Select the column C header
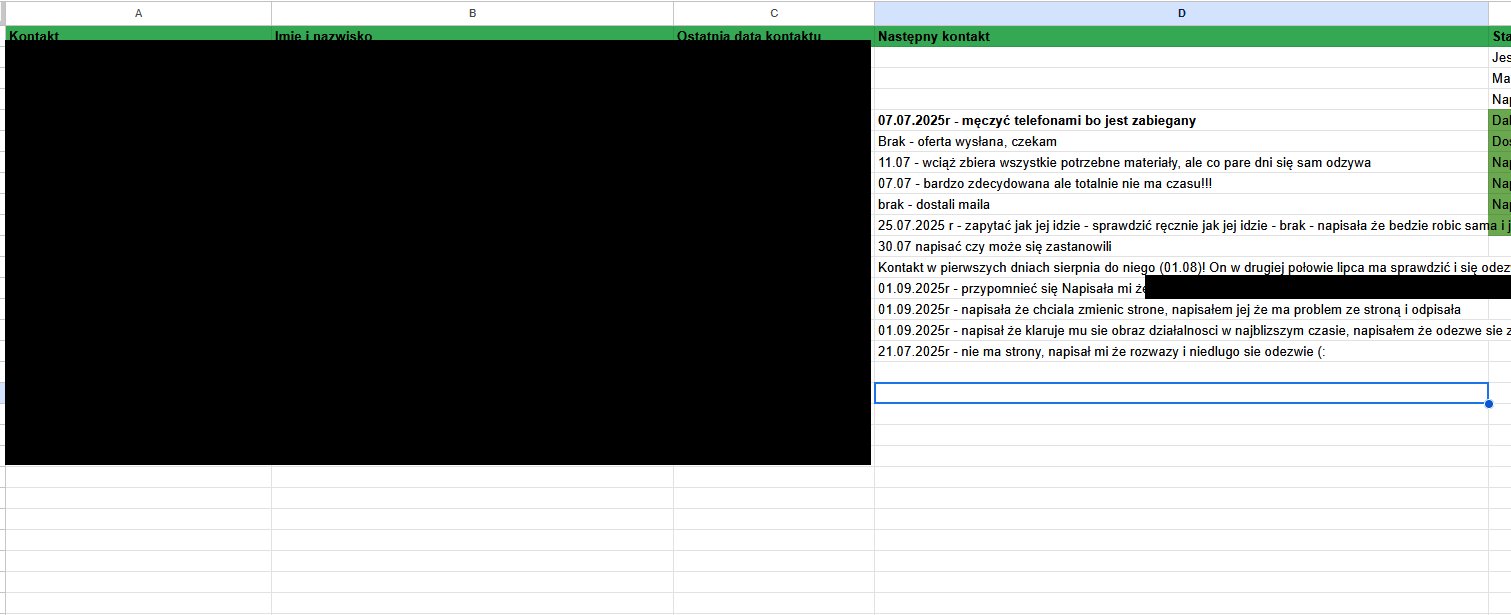 coord(773,13)
